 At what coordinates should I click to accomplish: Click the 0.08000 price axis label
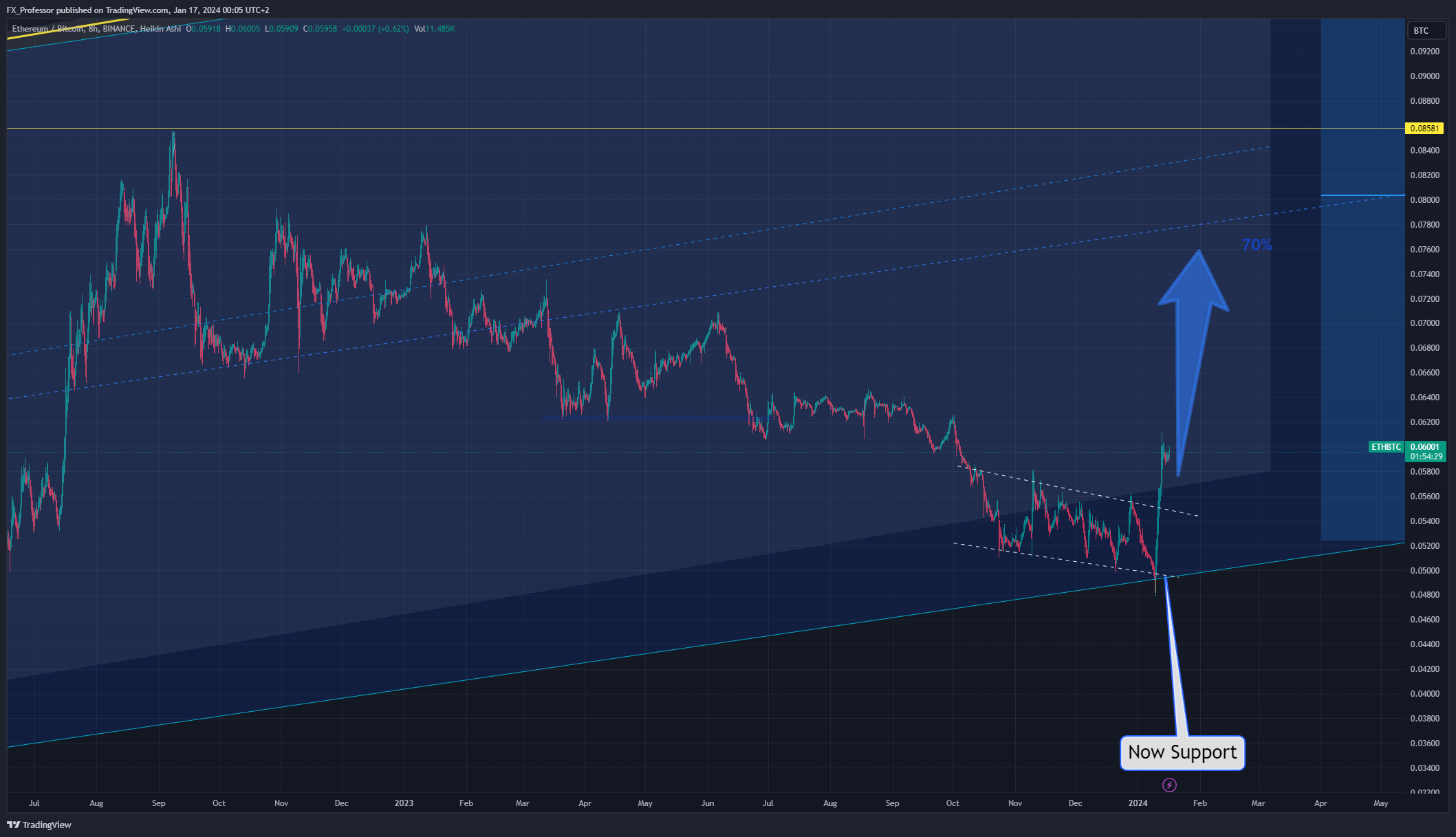[x=1424, y=200]
